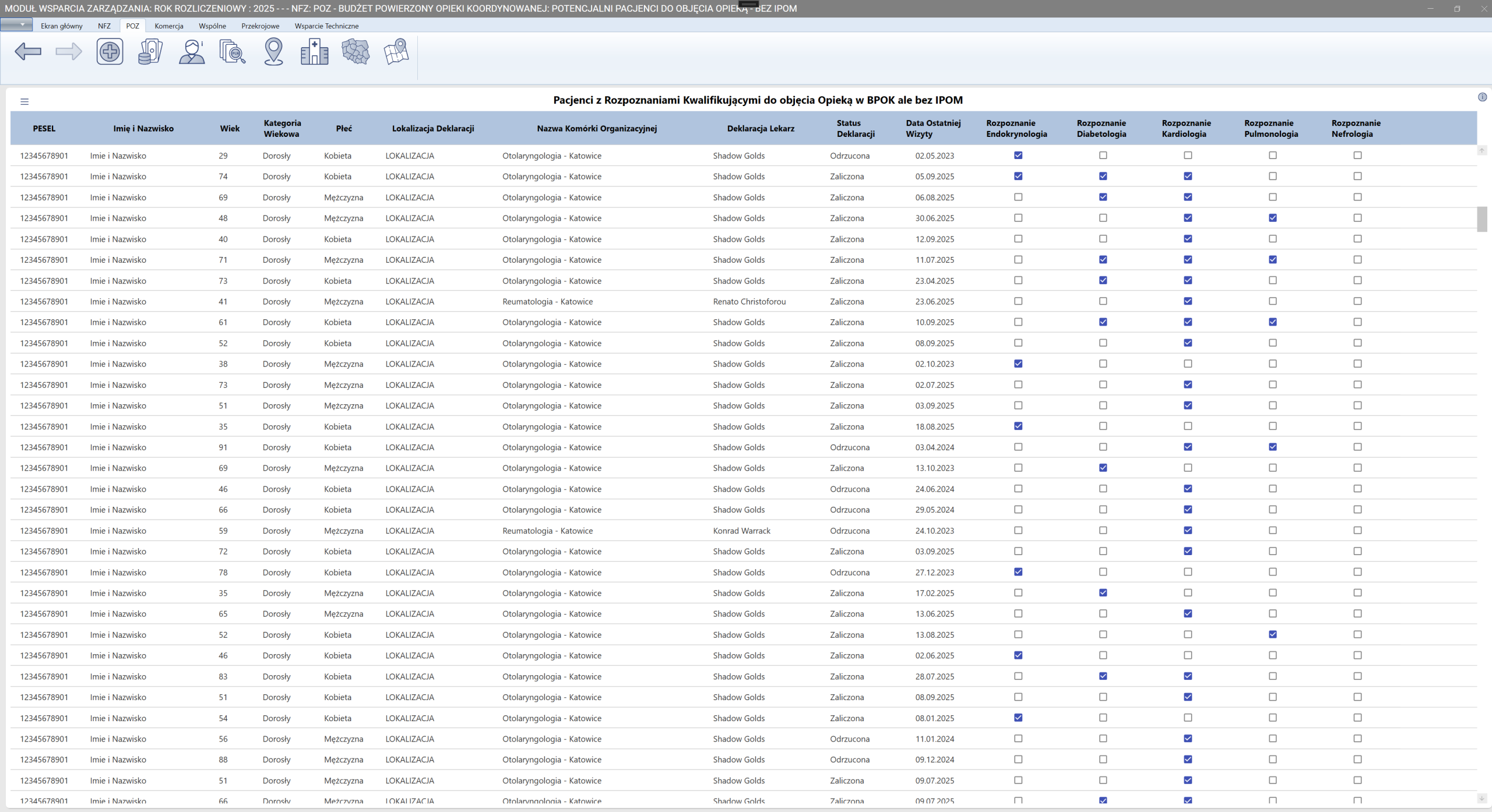
Task: Uncheck Diabetologia for the 05.09.2025 visit row
Action: [1103, 176]
